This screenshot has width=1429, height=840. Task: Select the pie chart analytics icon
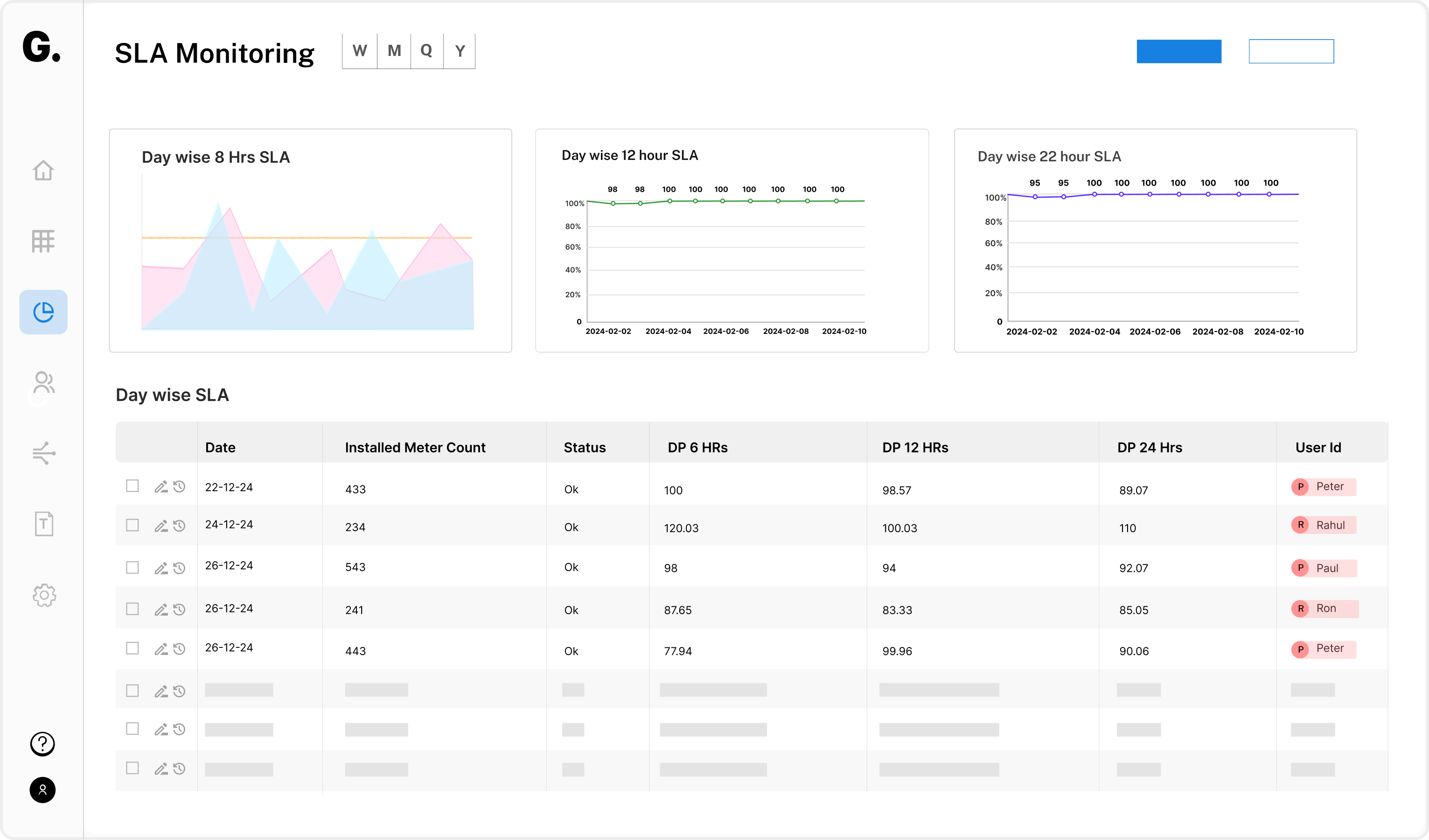tap(43, 312)
